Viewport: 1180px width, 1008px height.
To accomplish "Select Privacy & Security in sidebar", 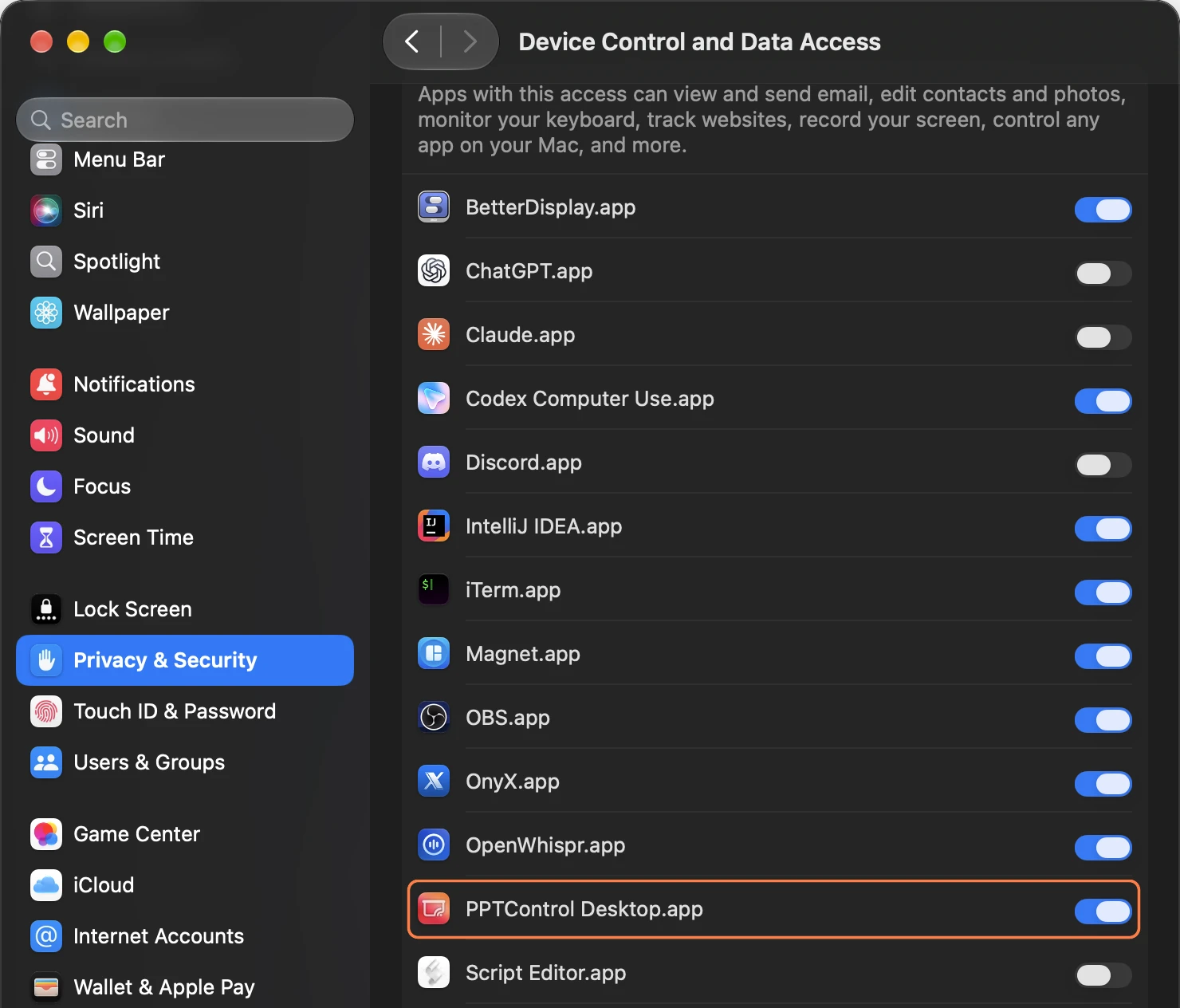I will point(185,660).
